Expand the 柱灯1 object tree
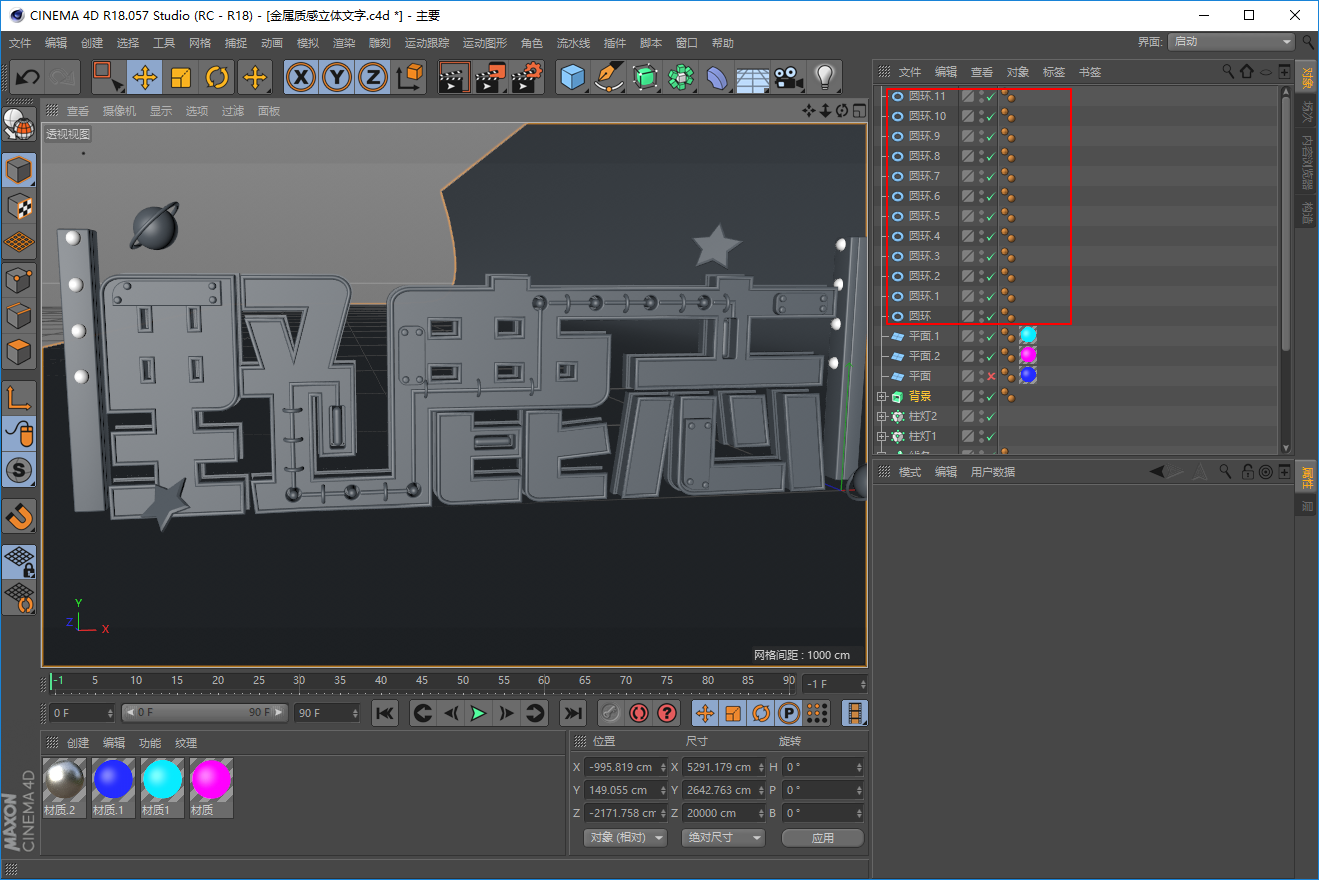Screen dimensions: 1319x880 point(881,437)
